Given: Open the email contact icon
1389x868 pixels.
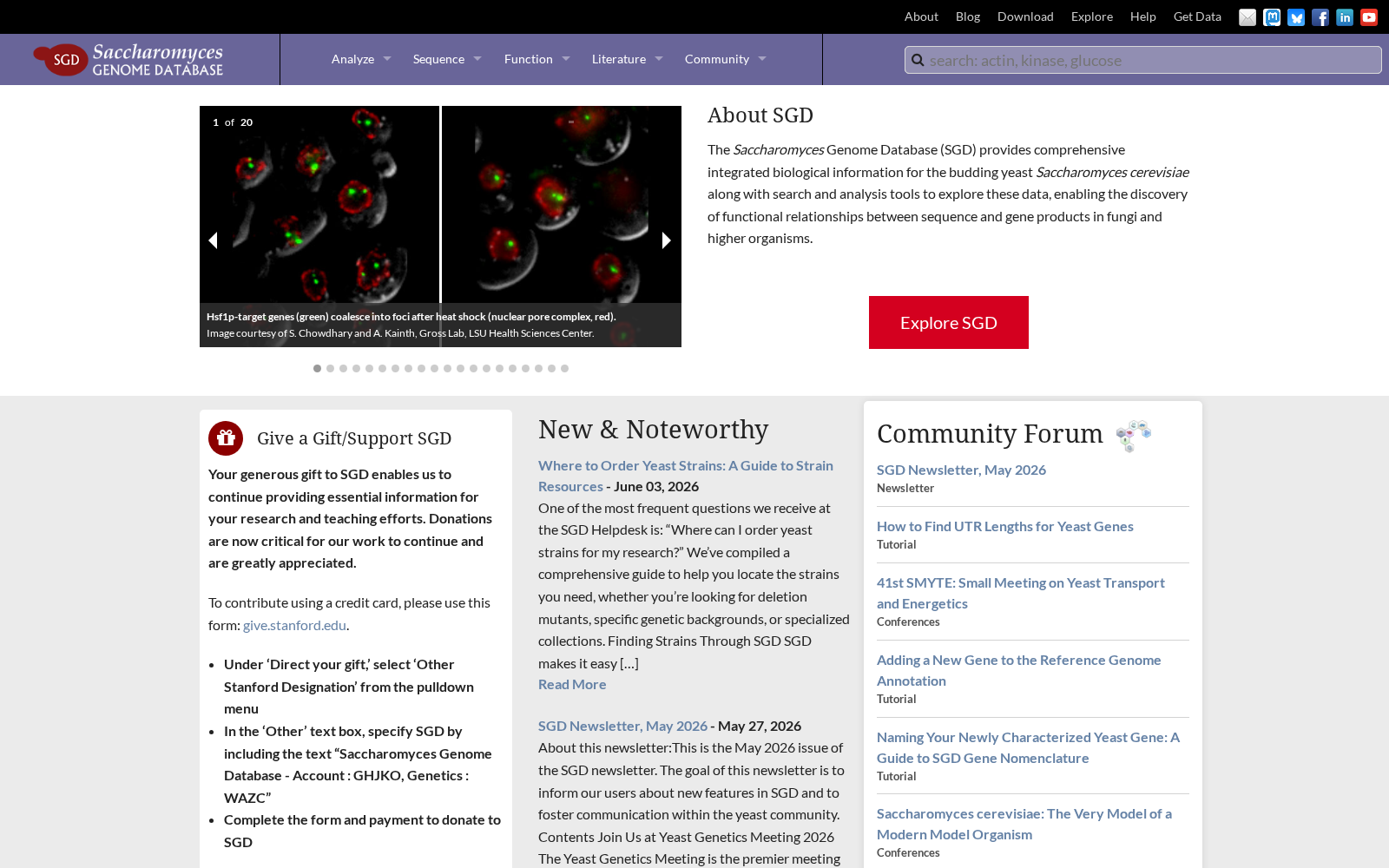Looking at the screenshot, I should [1247, 17].
